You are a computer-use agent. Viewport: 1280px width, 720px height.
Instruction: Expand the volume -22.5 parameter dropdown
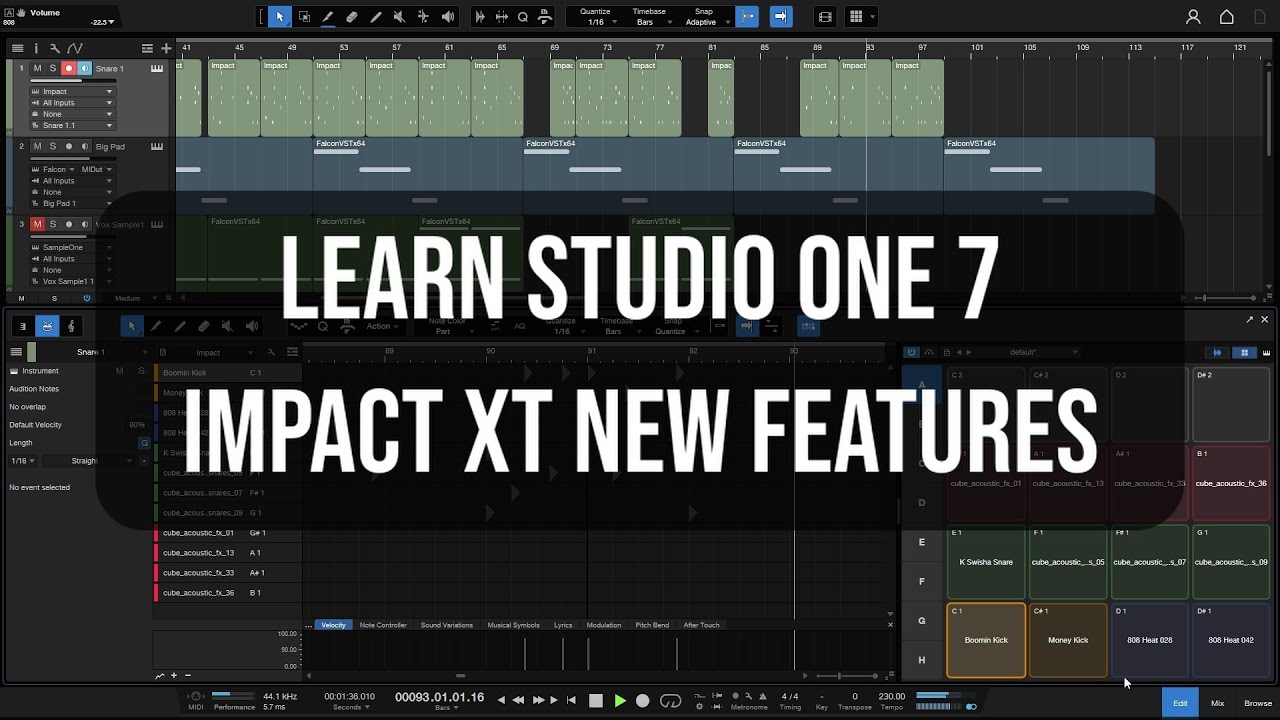coord(102,21)
